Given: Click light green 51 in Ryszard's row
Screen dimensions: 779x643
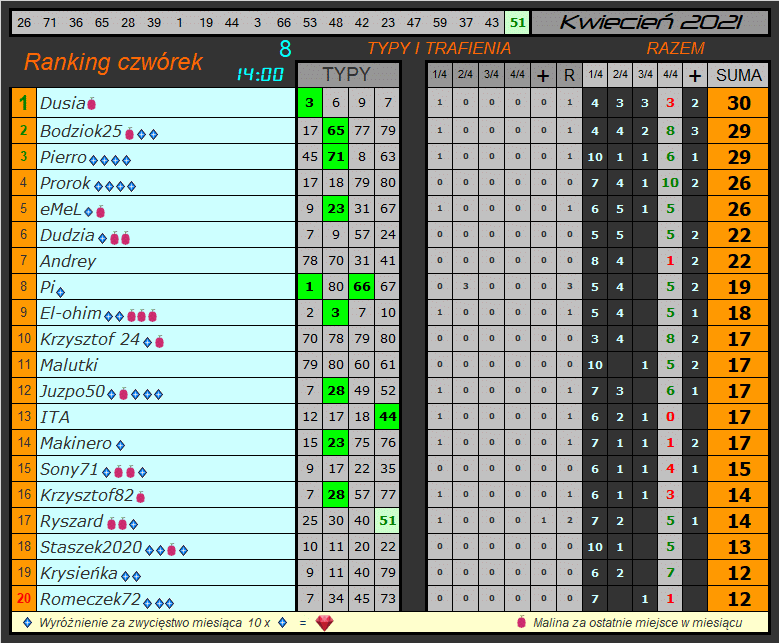Looking at the screenshot, I should tap(388, 521).
